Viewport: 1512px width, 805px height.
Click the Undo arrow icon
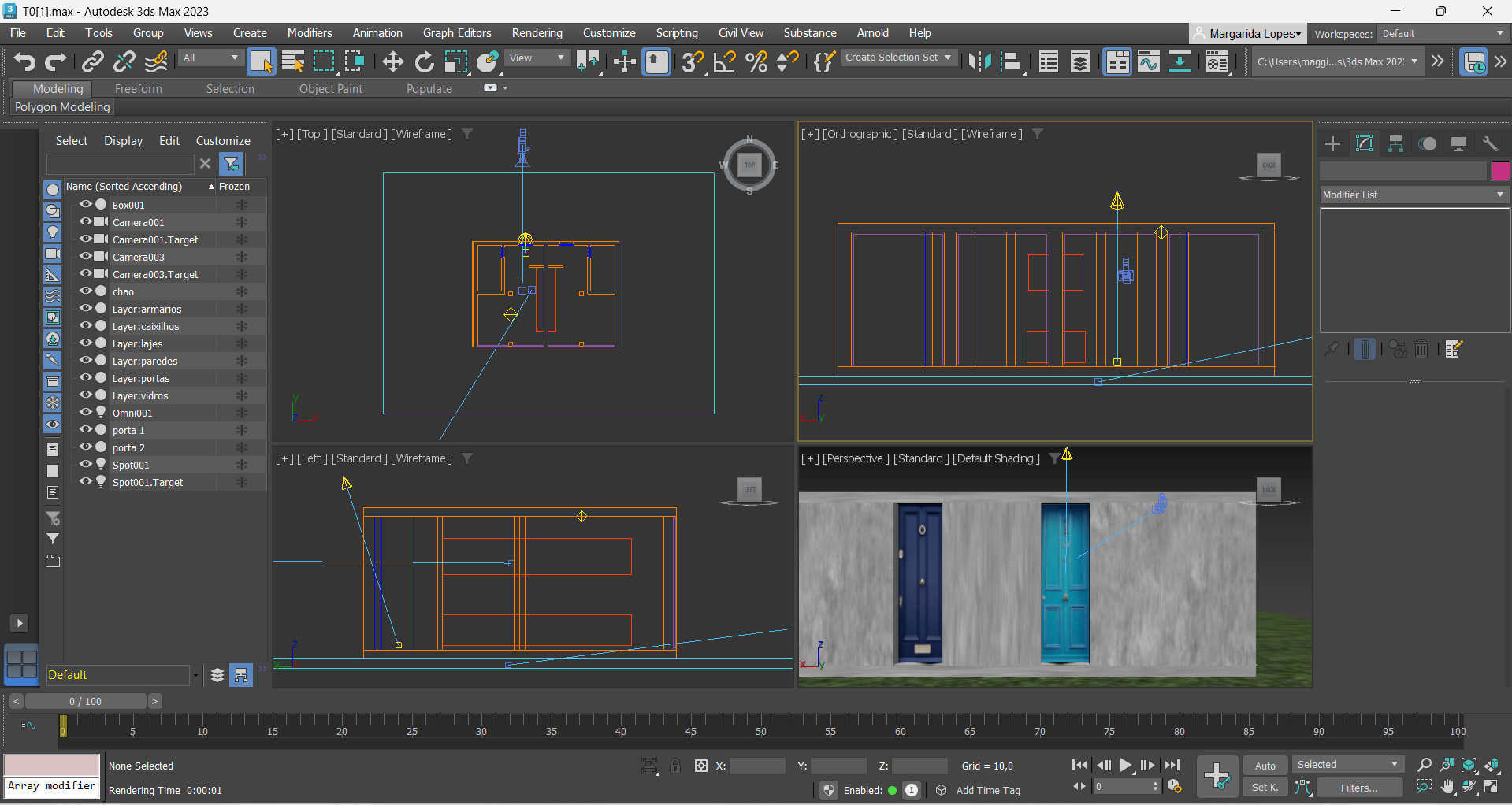(x=24, y=61)
